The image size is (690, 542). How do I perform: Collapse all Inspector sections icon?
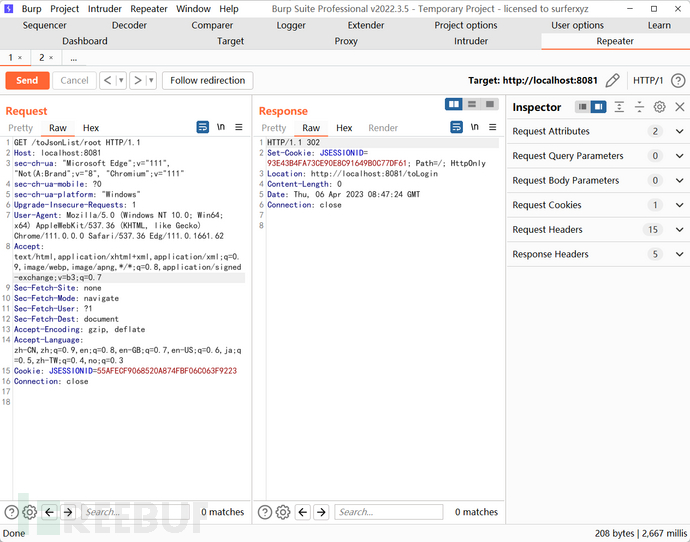(639, 107)
